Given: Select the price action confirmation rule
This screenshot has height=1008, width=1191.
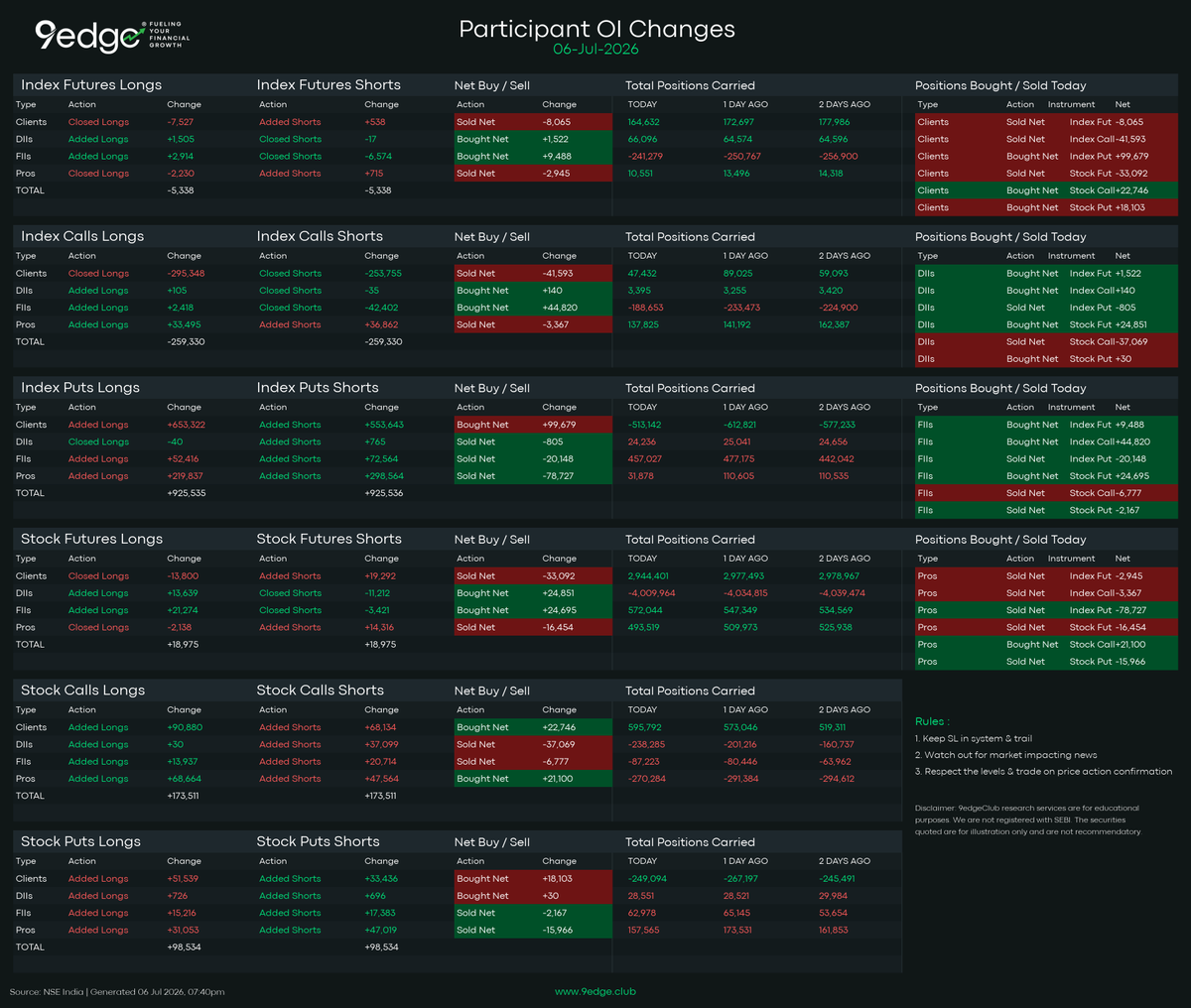Looking at the screenshot, I should (1043, 771).
